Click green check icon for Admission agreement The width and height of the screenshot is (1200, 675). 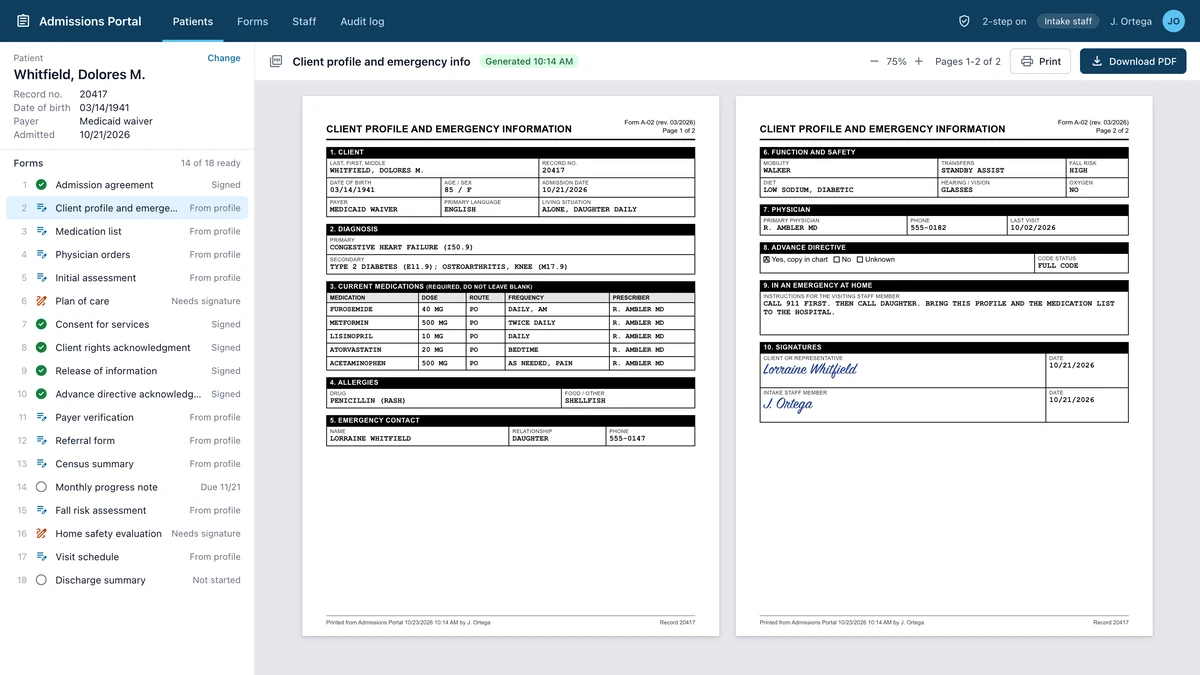(x=41, y=185)
